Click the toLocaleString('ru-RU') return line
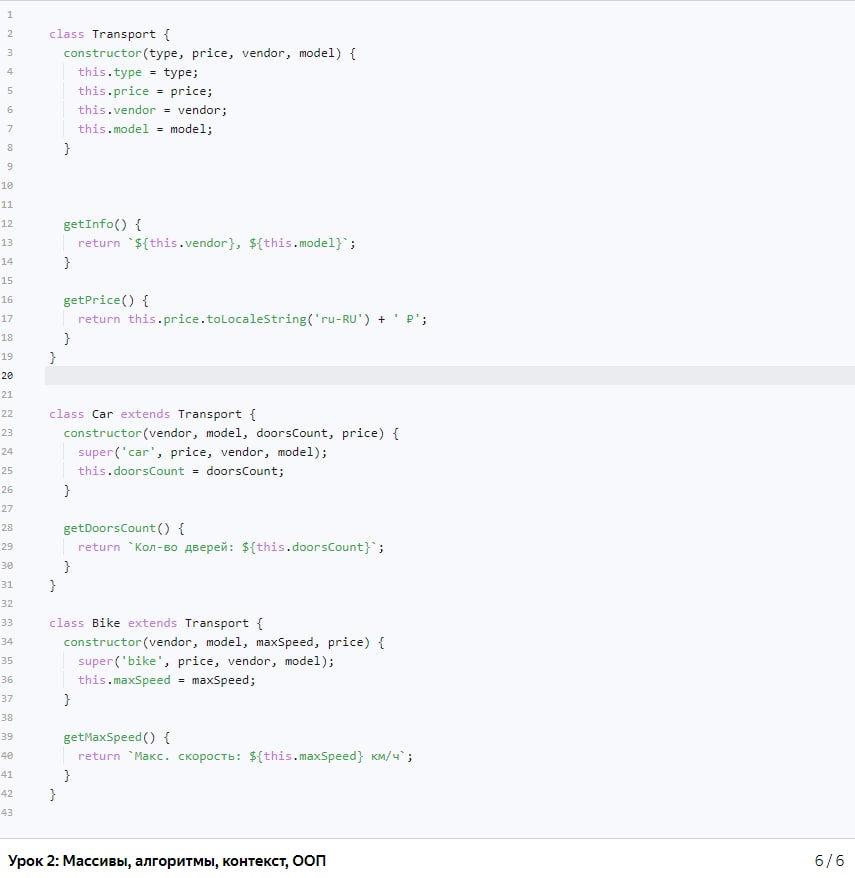855x878 pixels. [x=252, y=319]
